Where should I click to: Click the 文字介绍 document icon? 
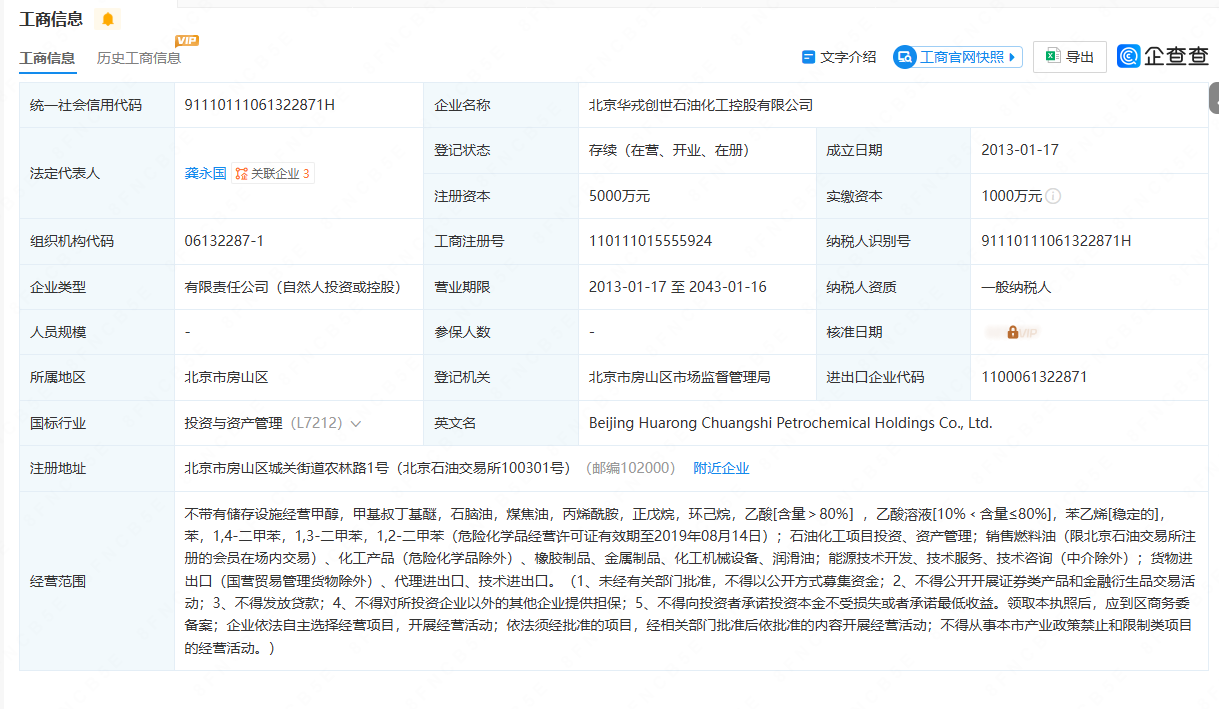(x=808, y=57)
